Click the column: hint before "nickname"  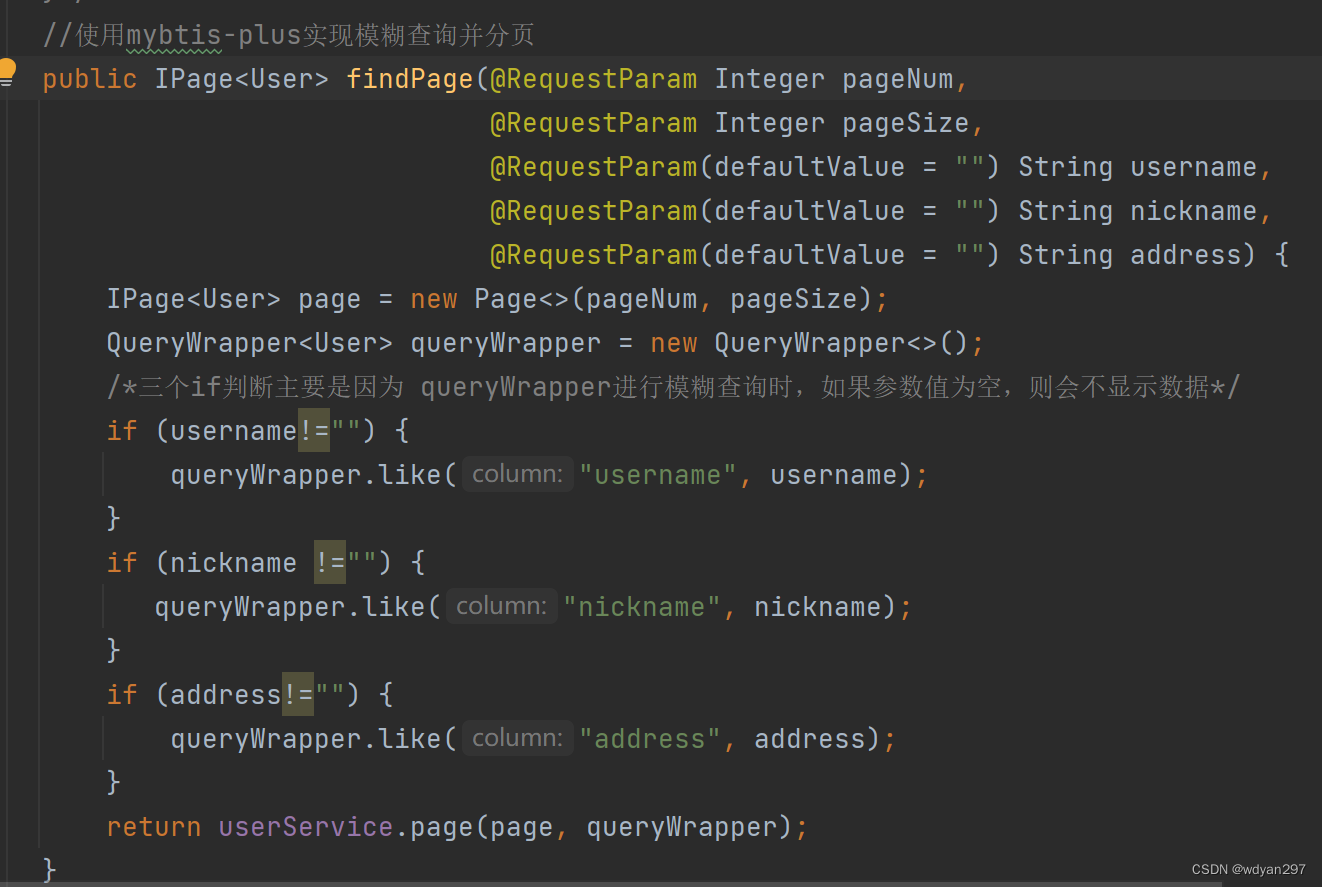point(501,606)
